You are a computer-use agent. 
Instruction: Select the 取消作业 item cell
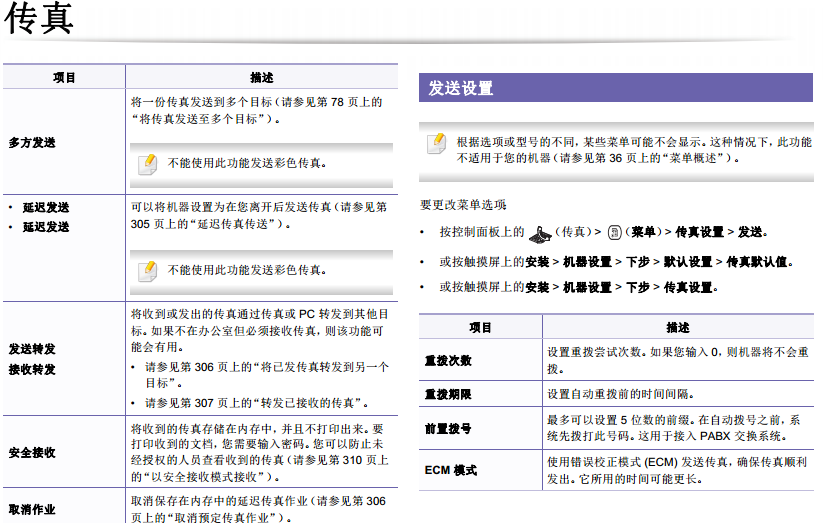point(64,507)
